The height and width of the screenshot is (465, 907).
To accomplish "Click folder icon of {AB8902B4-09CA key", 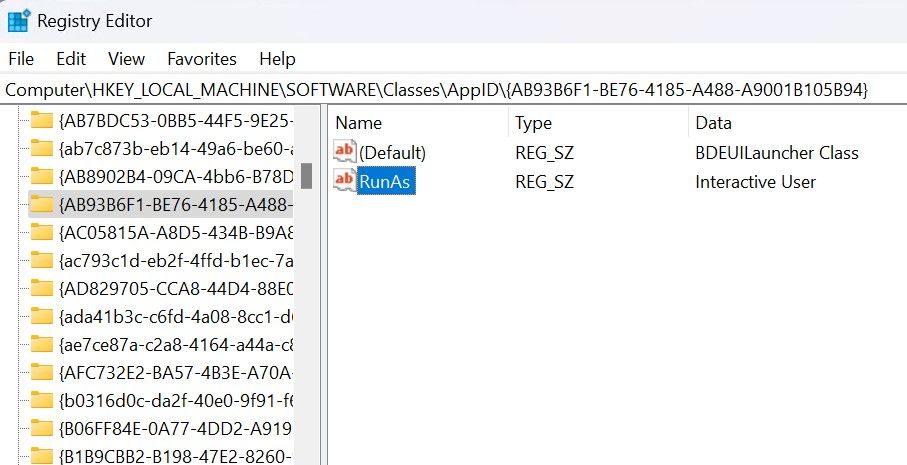I will tap(41, 177).
